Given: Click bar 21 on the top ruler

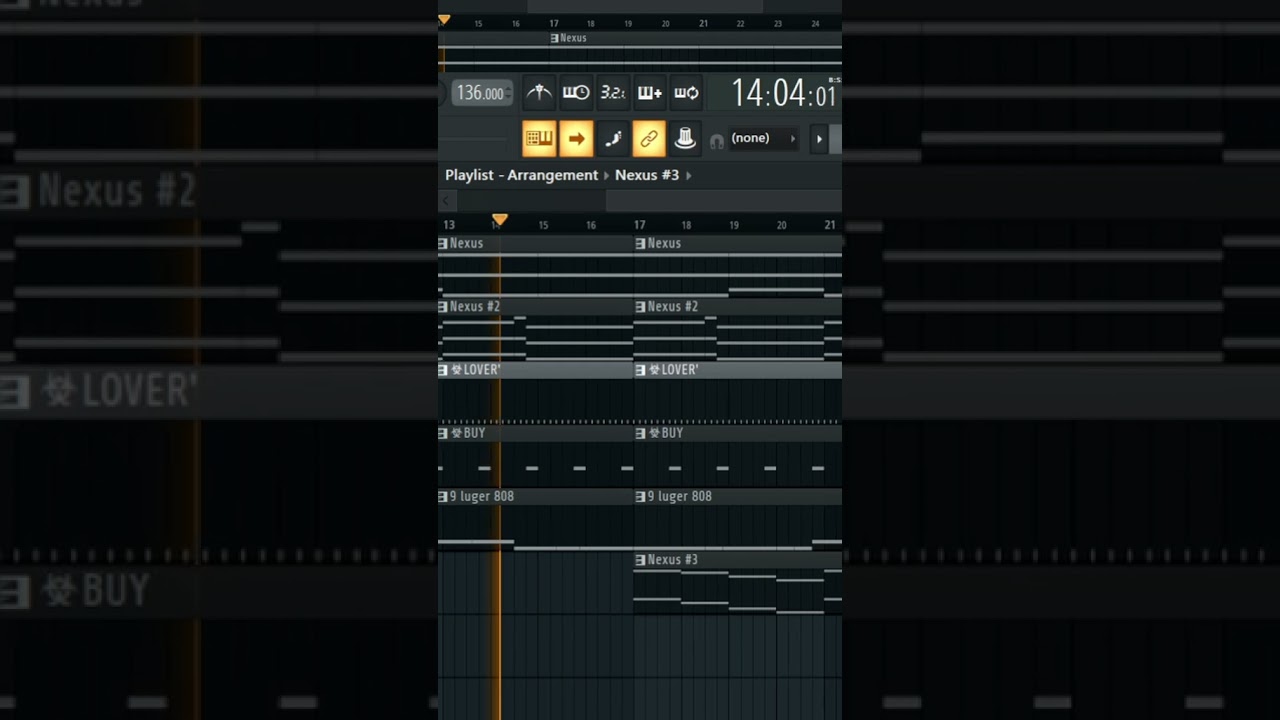Looking at the screenshot, I should [703, 23].
